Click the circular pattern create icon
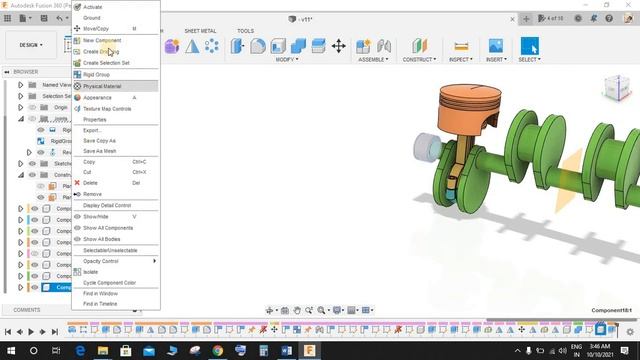Viewport: 640px width, 360px height. point(212,46)
